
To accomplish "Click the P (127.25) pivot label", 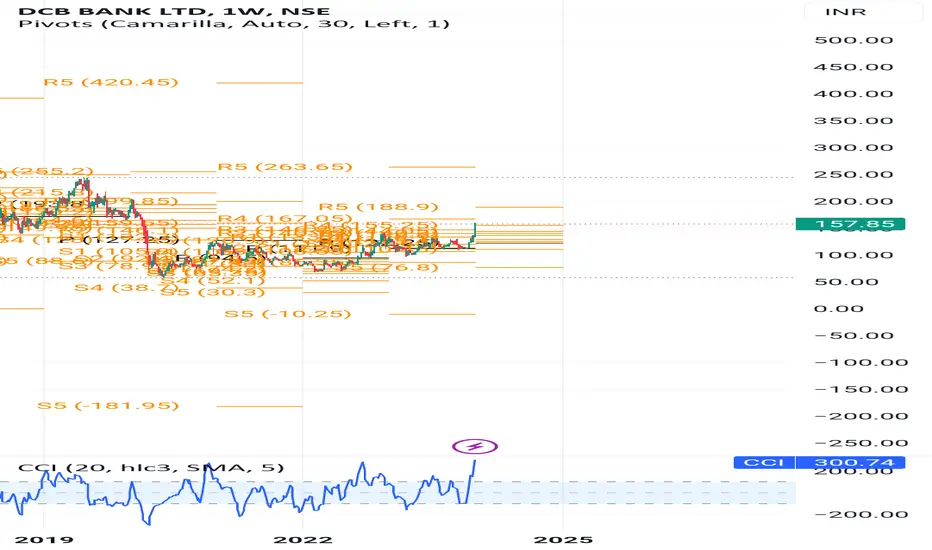I will (x=118, y=240).
